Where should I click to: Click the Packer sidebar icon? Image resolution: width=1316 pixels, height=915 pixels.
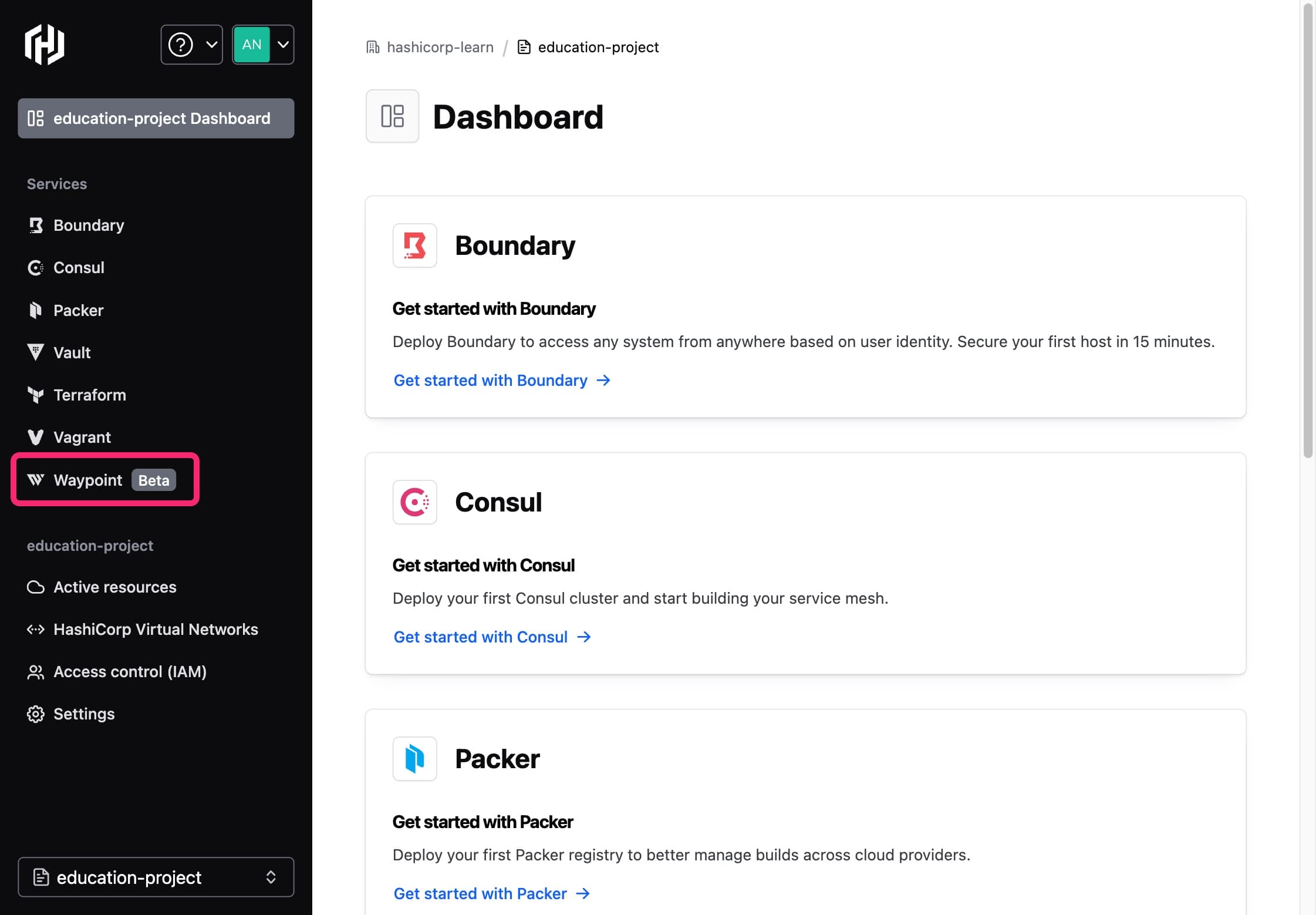click(36, 310)
